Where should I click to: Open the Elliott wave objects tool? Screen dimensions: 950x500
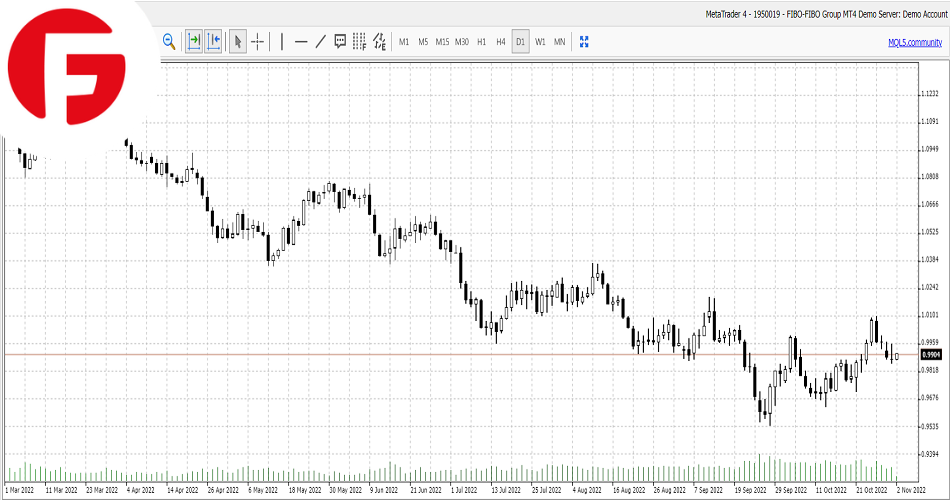tap(379, 41)
